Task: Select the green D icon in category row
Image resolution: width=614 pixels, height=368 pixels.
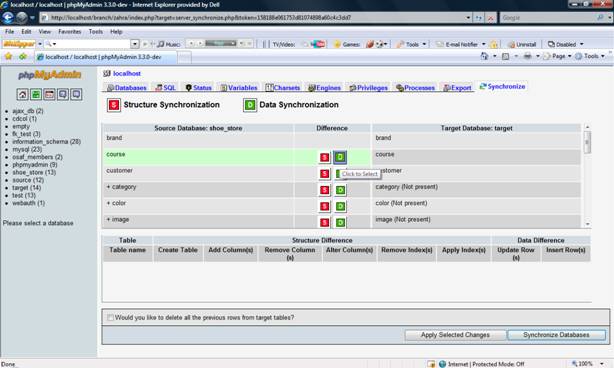Action: pyautogui.click(x=340, y=190)
